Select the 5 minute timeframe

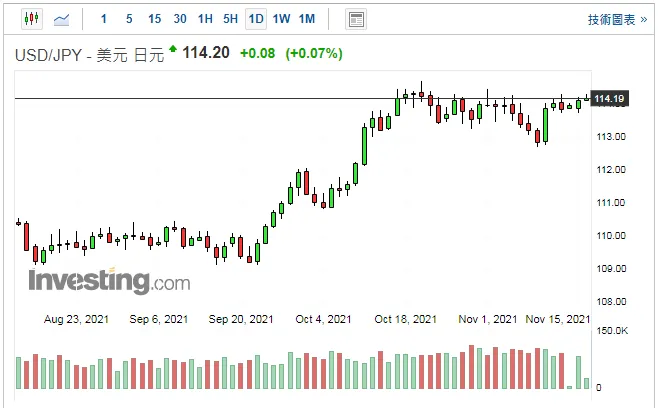tap(129, 19)
